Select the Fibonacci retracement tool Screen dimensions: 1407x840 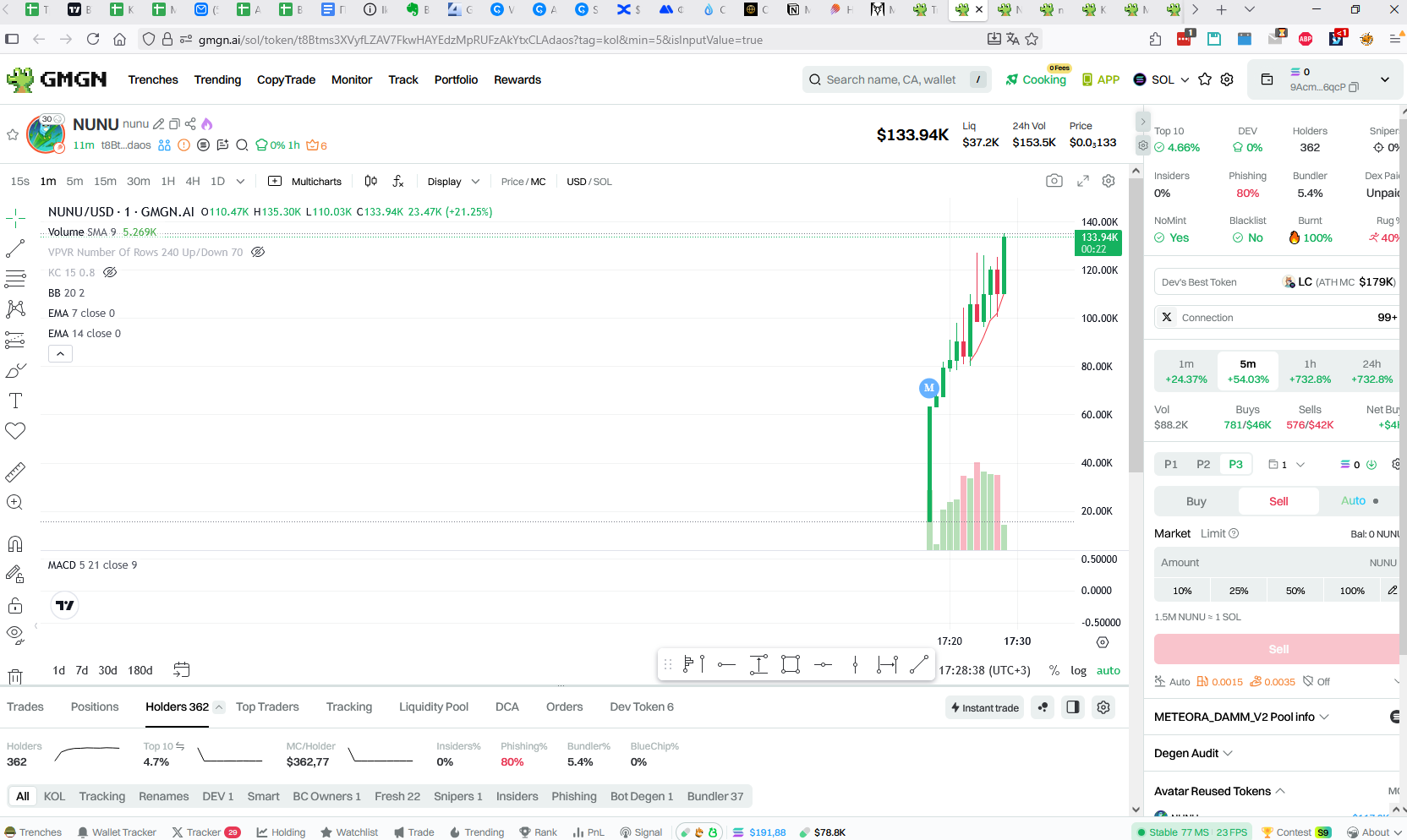[x=15, y=278]
